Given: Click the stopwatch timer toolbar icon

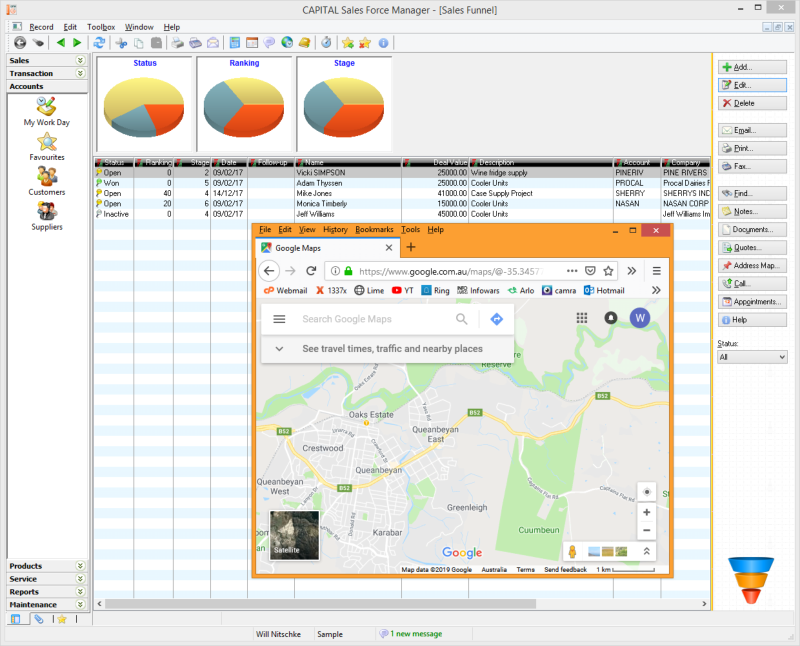Looking at the screenshot, I should 327,43.
